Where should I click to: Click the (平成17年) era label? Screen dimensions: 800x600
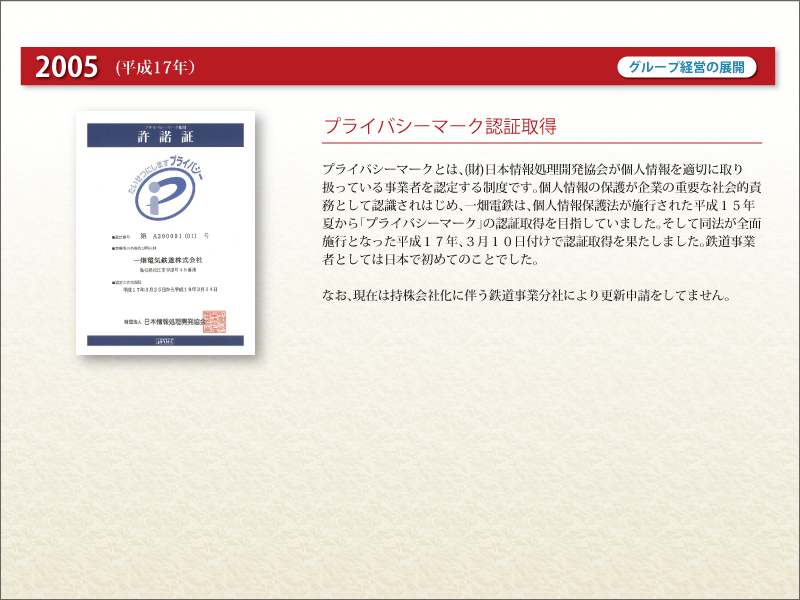pos(154,67)
